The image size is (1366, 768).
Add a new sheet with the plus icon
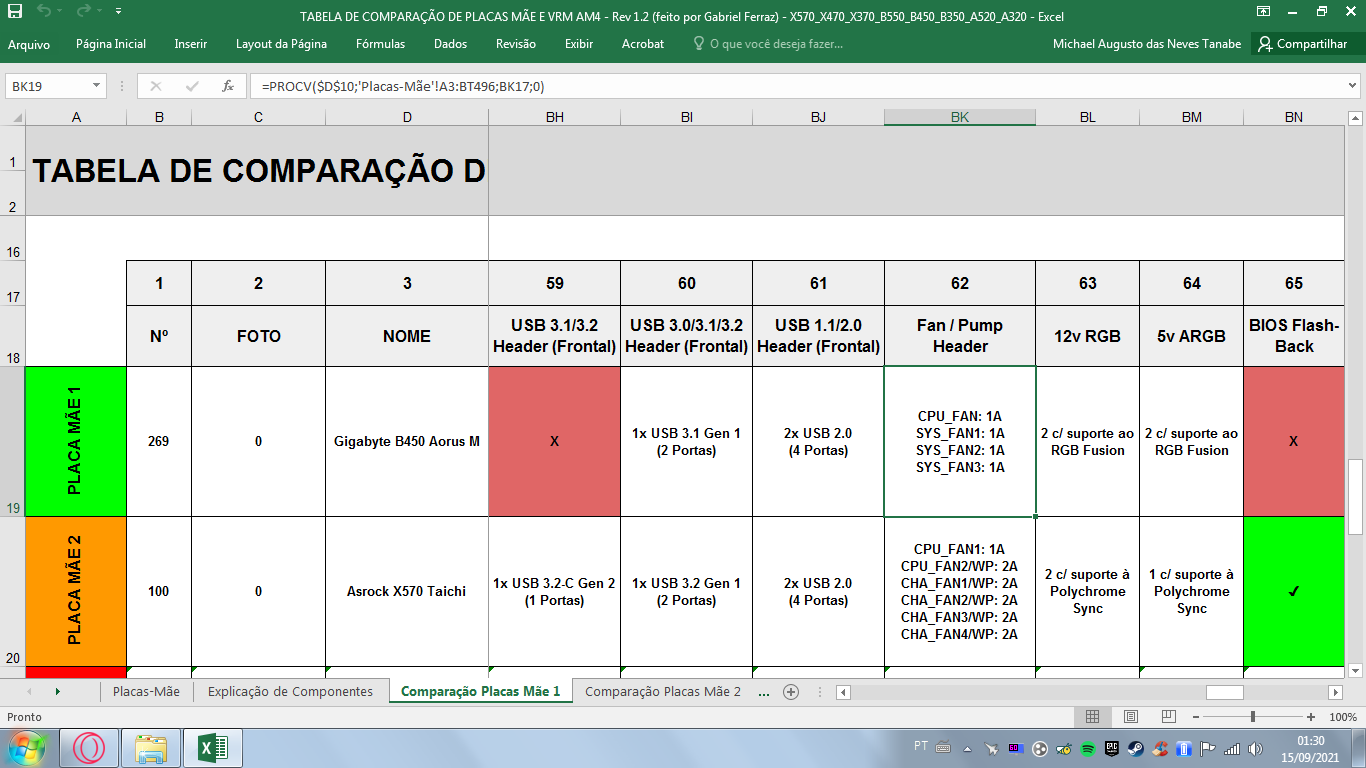[791, 691]
